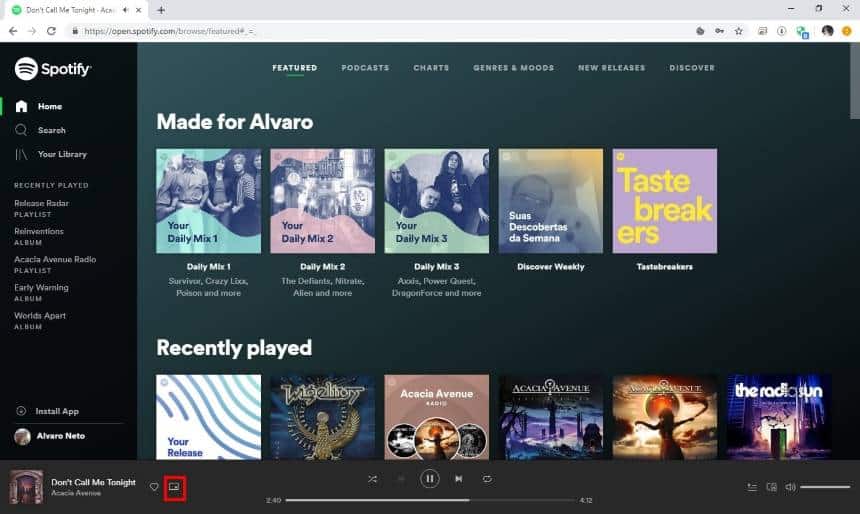
Task: Switch to the Charts tab
Action: click(x=431, y=68)
